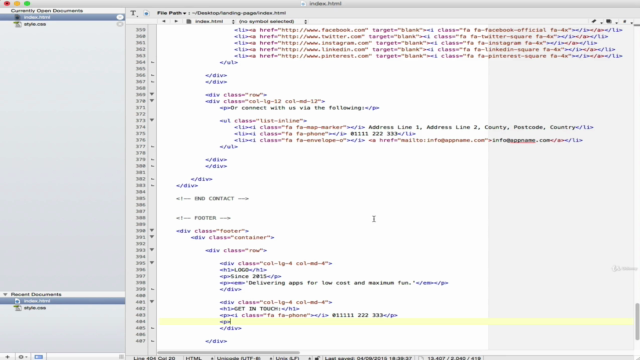640x360 pixels.
Task: Click index.html file icon in Recent Documents
Action: [18, 301]
